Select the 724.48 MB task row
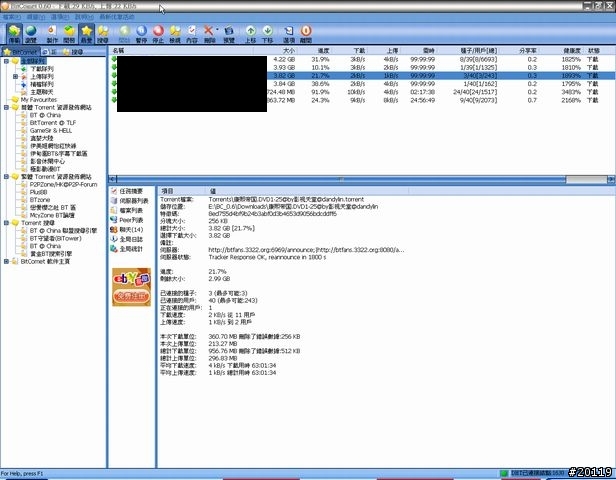Viewport: 616px width, 480px height. (x=362, y=92)
